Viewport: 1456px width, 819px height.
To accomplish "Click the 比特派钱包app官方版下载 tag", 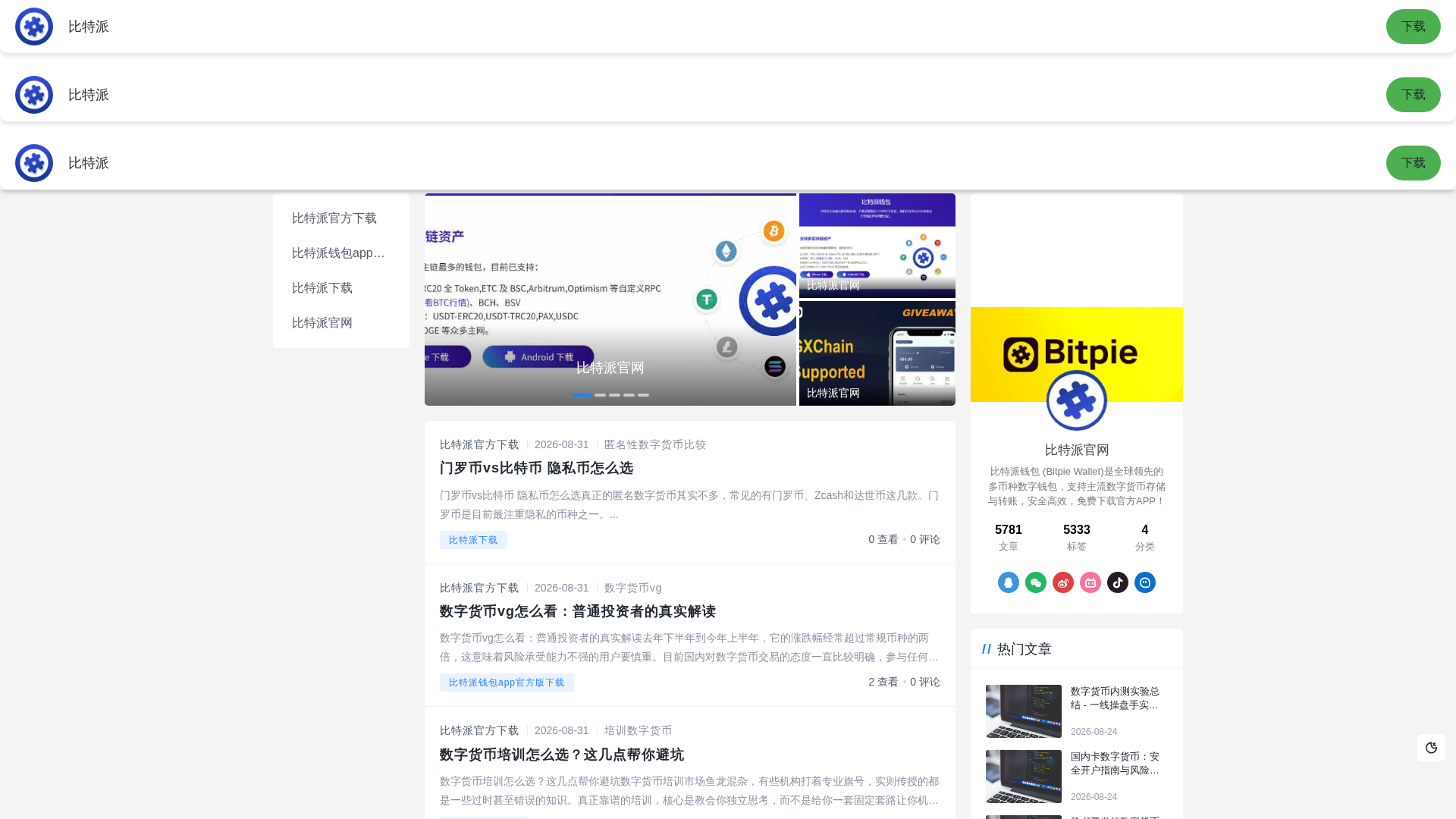I will [507, 682].
